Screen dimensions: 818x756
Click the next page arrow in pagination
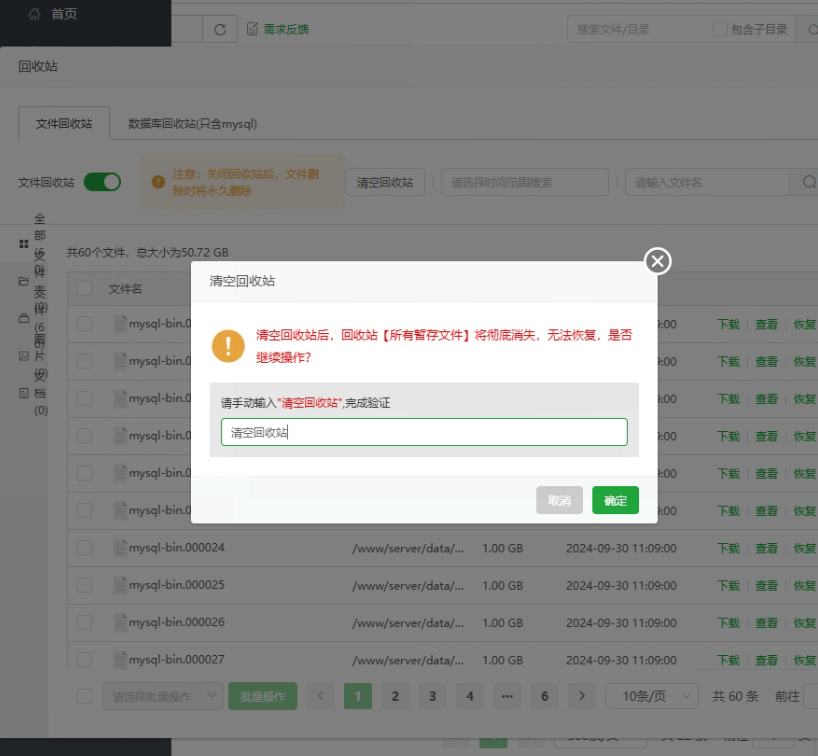coord(581,696)
